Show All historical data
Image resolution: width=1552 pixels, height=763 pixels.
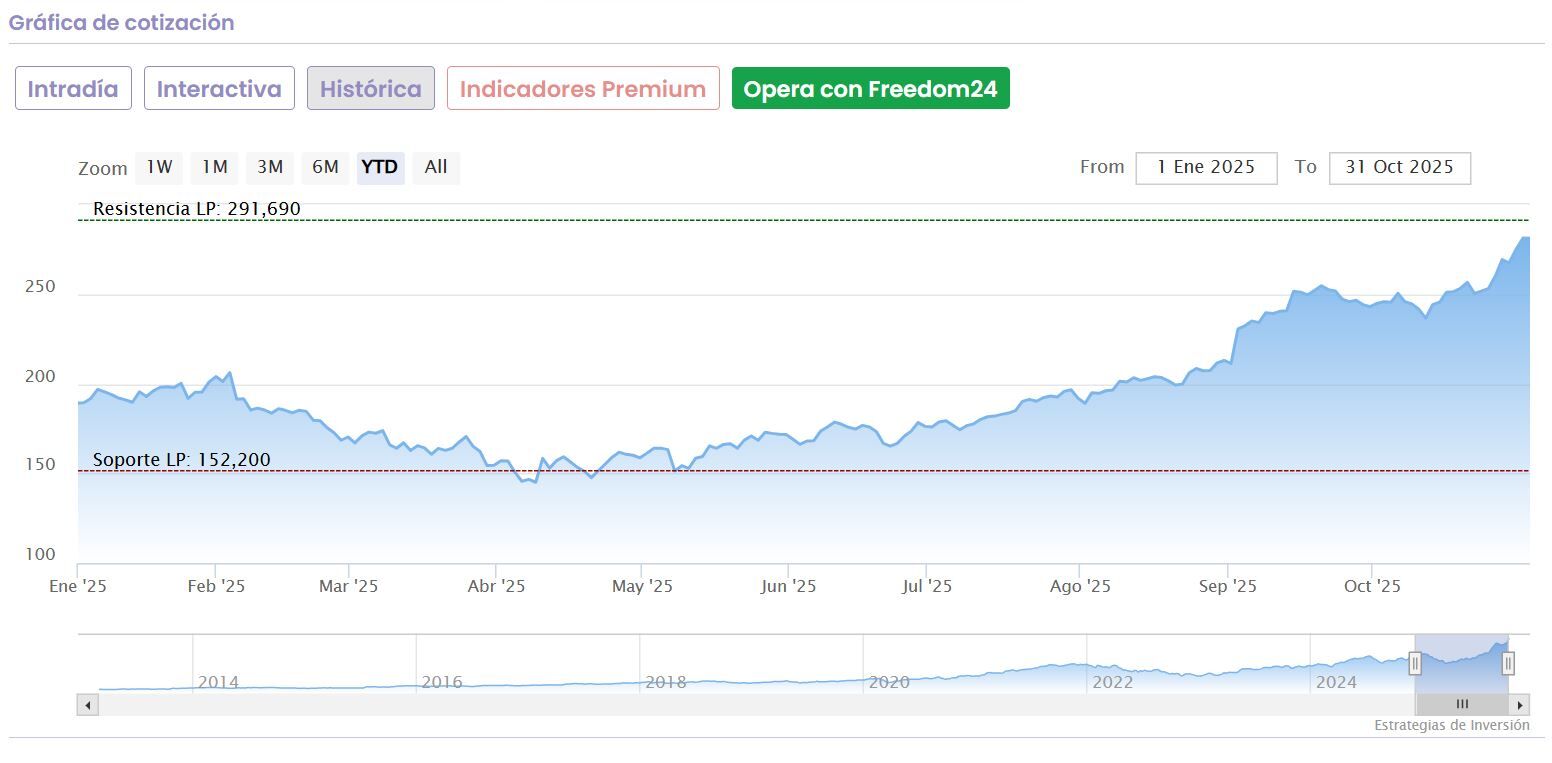[x=436, y=167]
